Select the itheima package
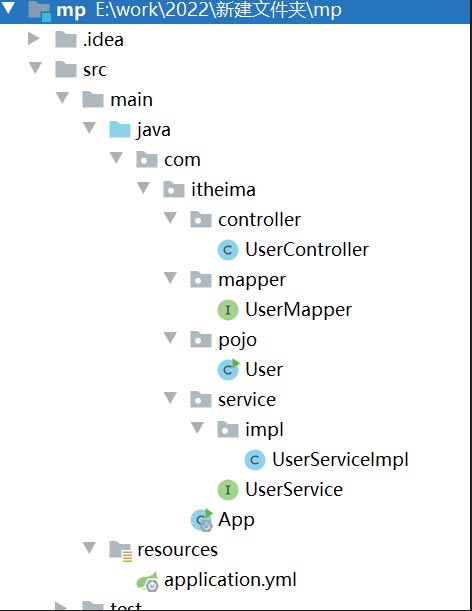The image size is (472, 611). click(x=223, y=190)
